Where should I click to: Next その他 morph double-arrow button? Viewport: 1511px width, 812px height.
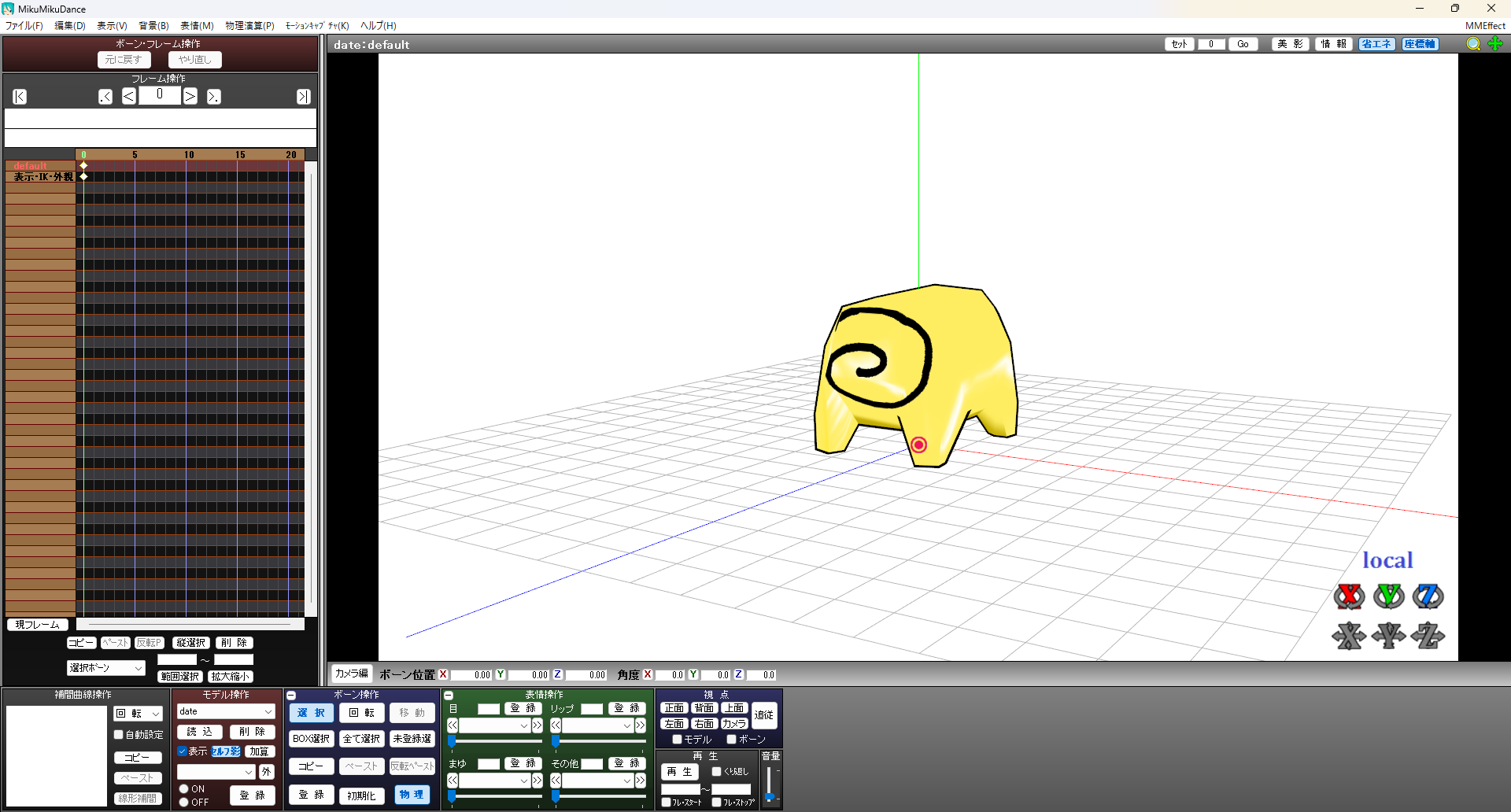(641, 781)
